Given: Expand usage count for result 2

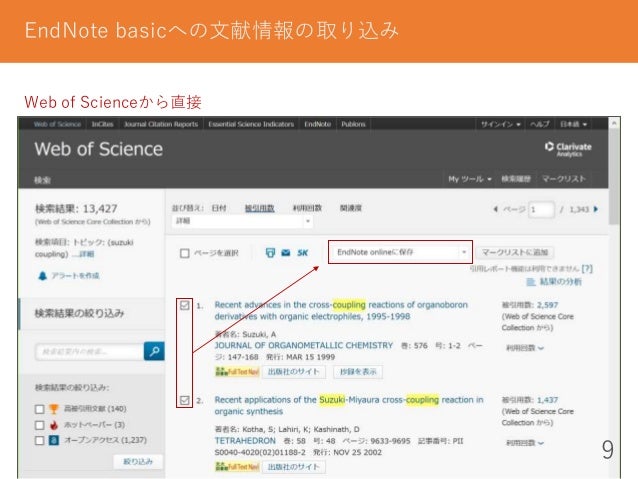Looking at the screenshot, I should point(525,443).
